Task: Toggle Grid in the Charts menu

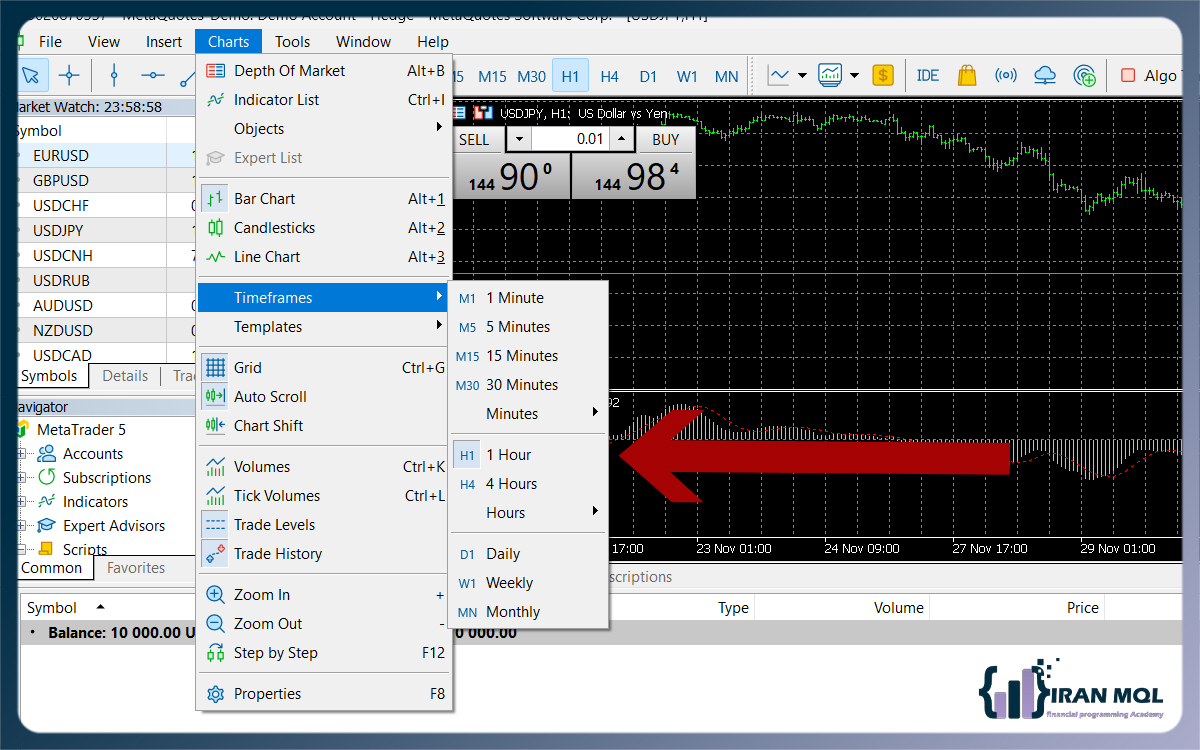Action: (324, 368)
